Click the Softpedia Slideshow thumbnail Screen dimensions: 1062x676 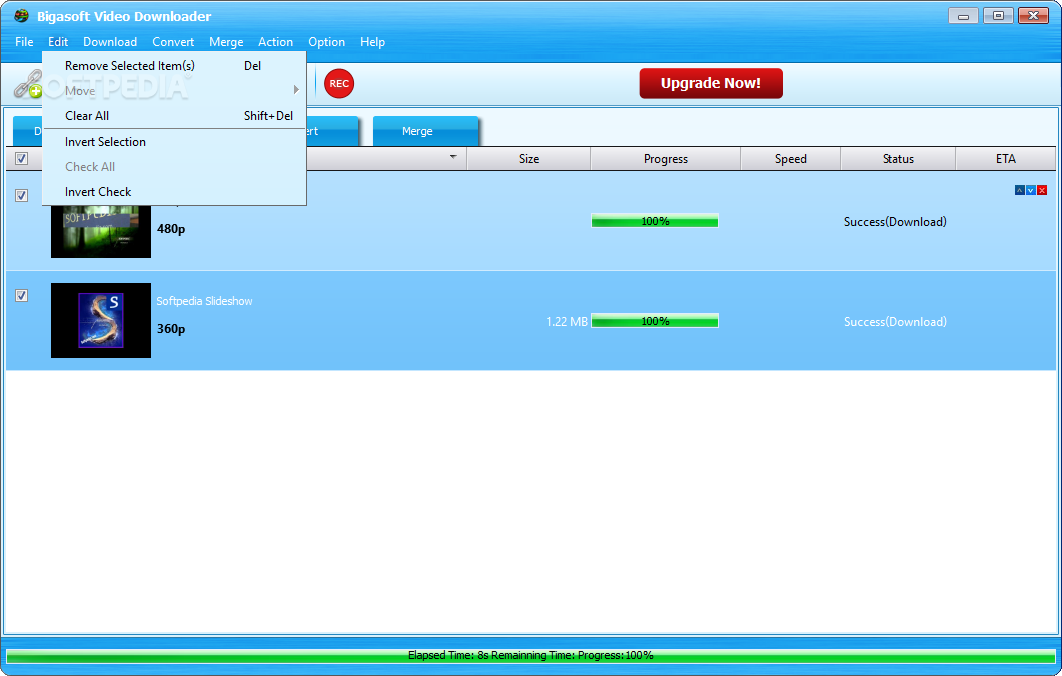(x=101, y=320)
